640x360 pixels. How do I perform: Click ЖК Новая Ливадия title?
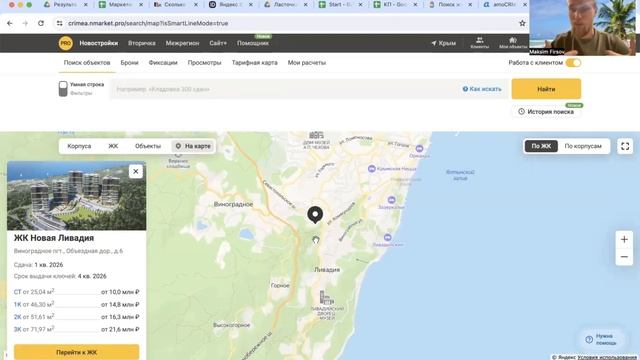(x=54, y=238)
